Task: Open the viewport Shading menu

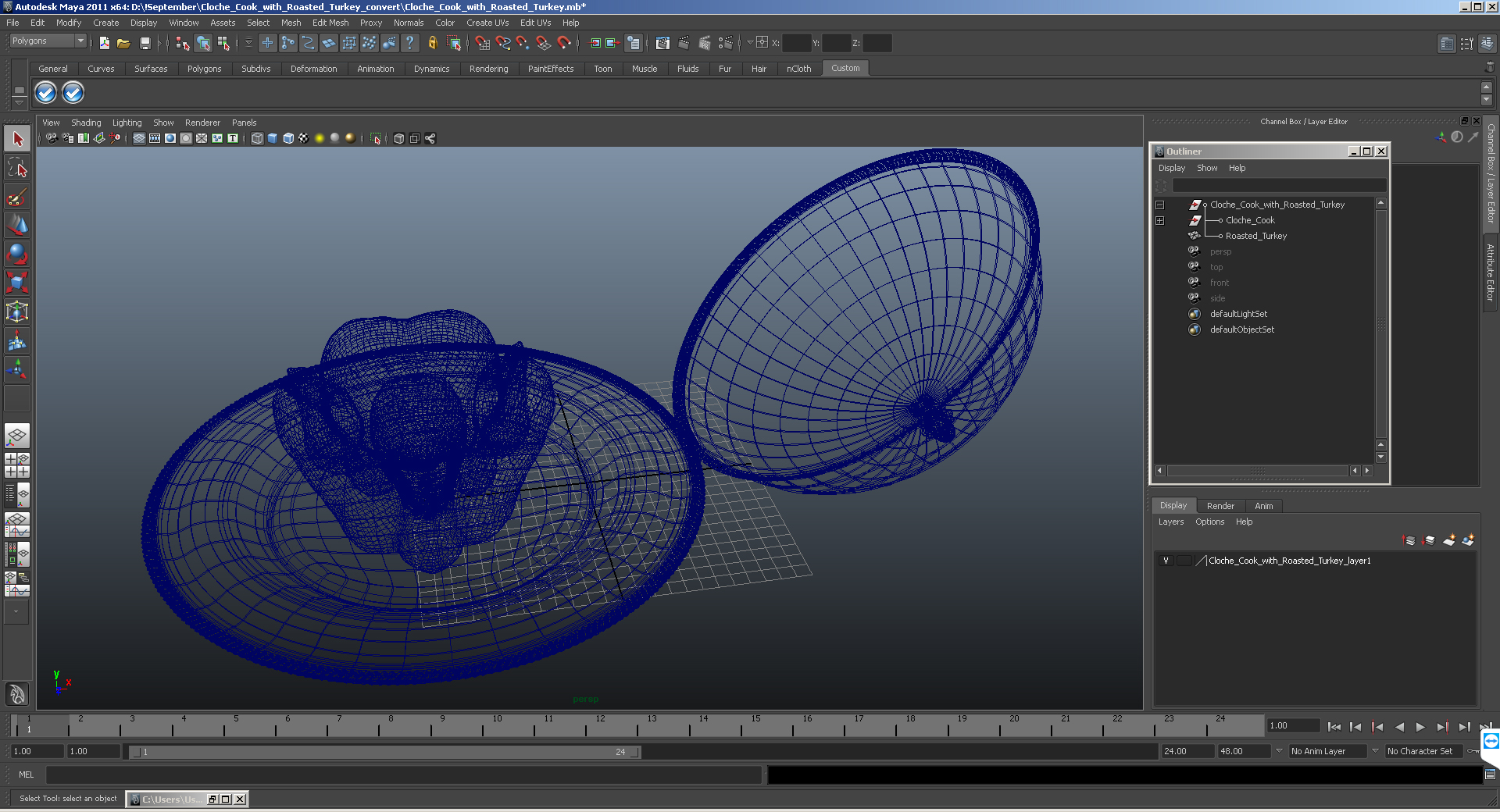Action: coord(86,123)
